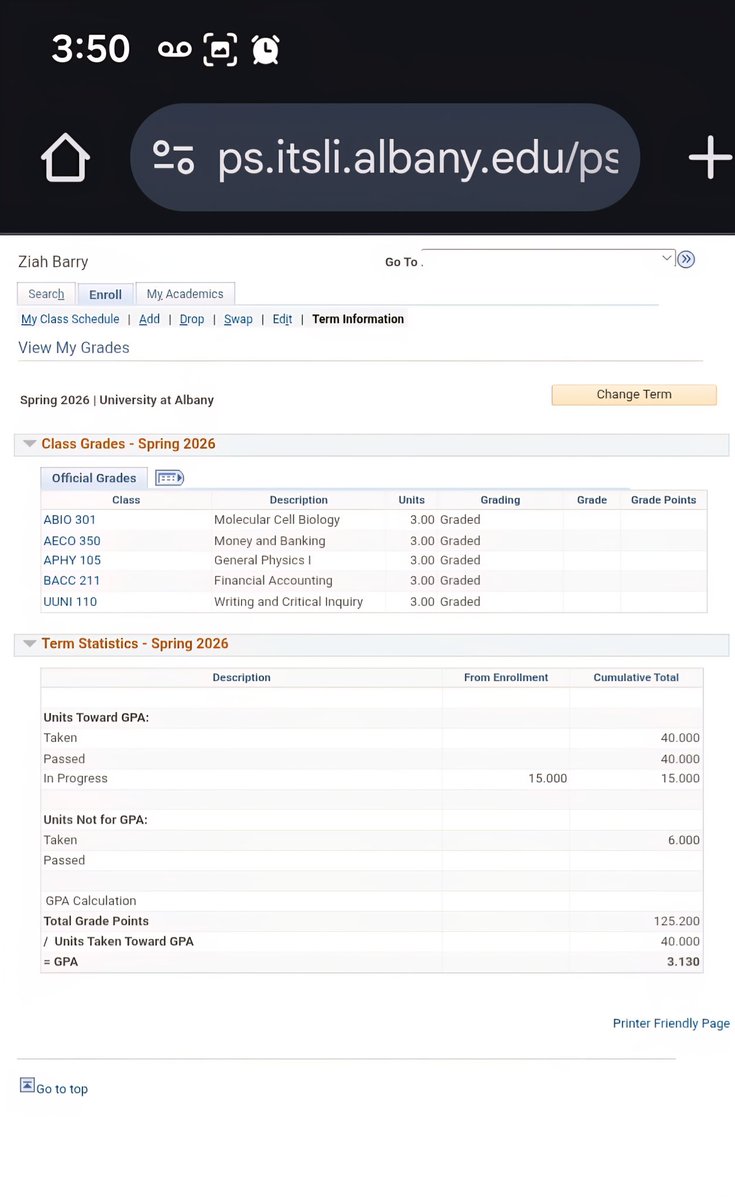Viewport: 735px width, 1200px height.
Task: Open the Add subtab
Action: click(x=149, y=319)
